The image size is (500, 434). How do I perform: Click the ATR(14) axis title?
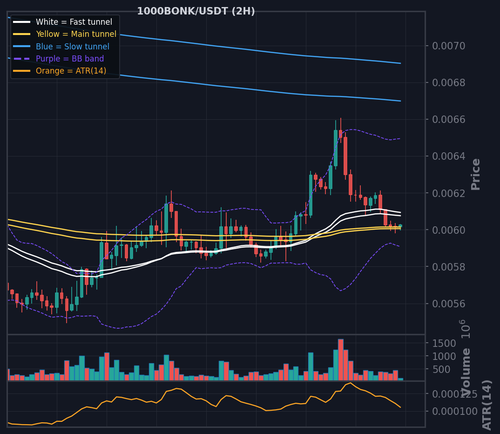[487, 405]
